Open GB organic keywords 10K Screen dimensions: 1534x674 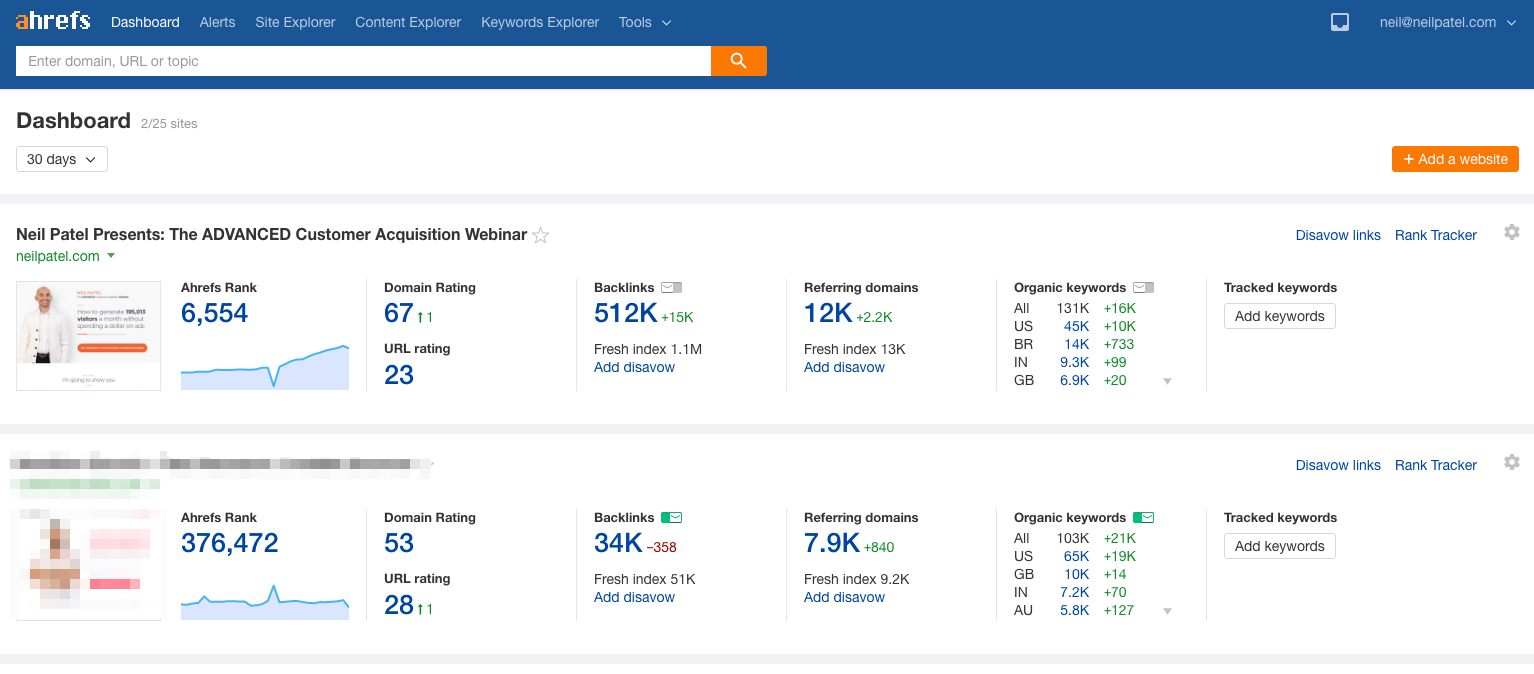(x=1076, y=574)
